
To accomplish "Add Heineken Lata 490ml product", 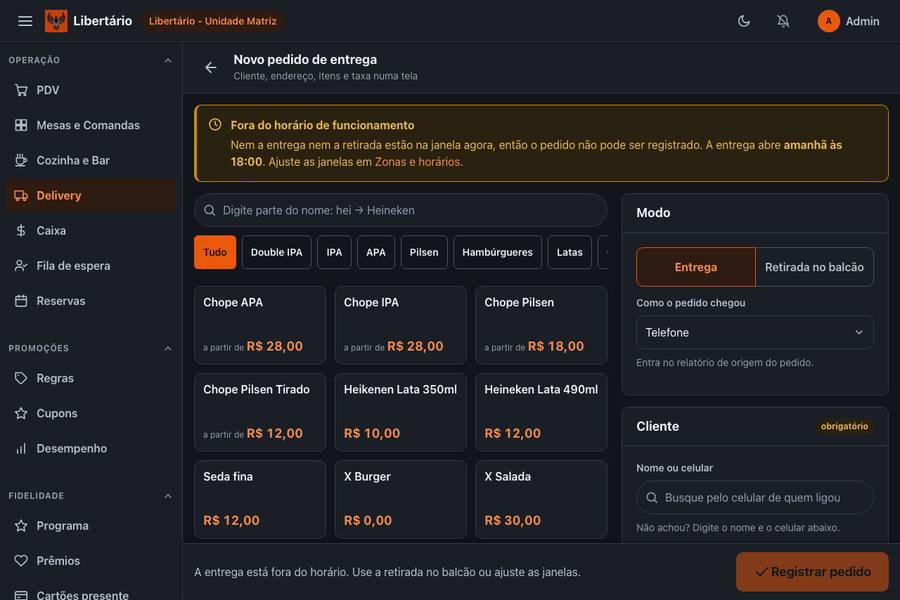I will pyautogui.click(x=541, y=412).
